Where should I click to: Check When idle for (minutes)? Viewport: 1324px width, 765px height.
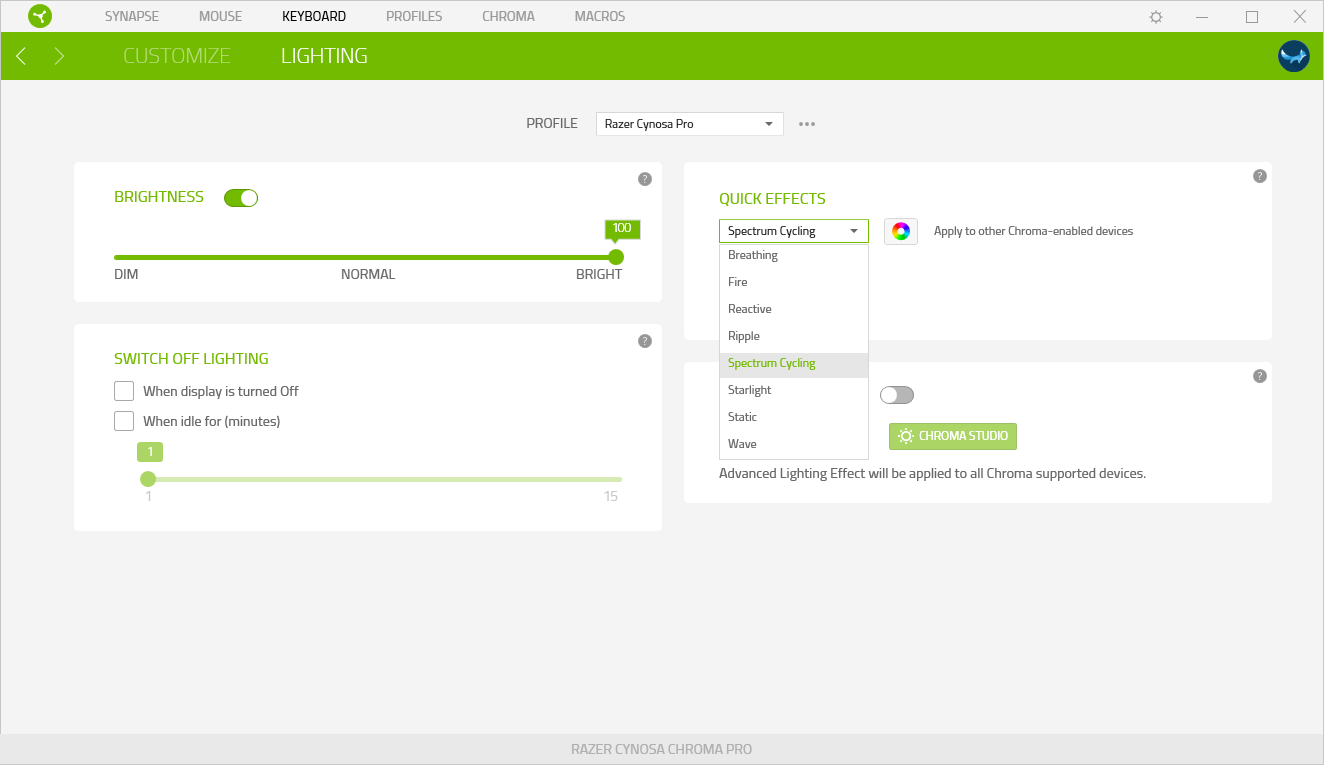coord(124,421)
